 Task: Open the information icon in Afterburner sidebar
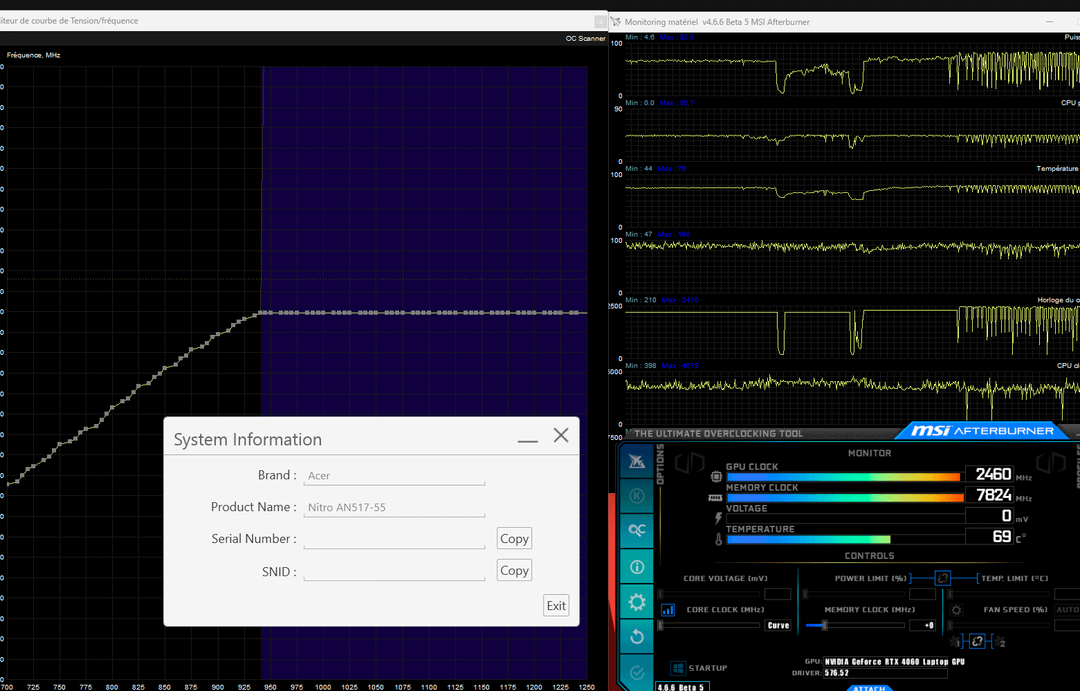tap(636, 566)
